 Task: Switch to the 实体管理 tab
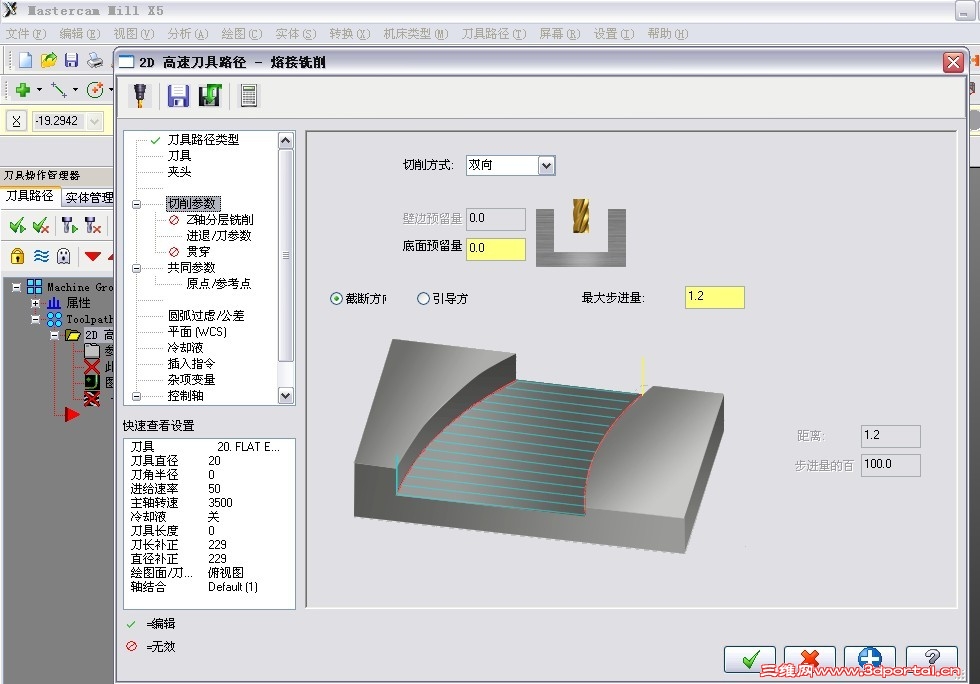tap(88, 198)
